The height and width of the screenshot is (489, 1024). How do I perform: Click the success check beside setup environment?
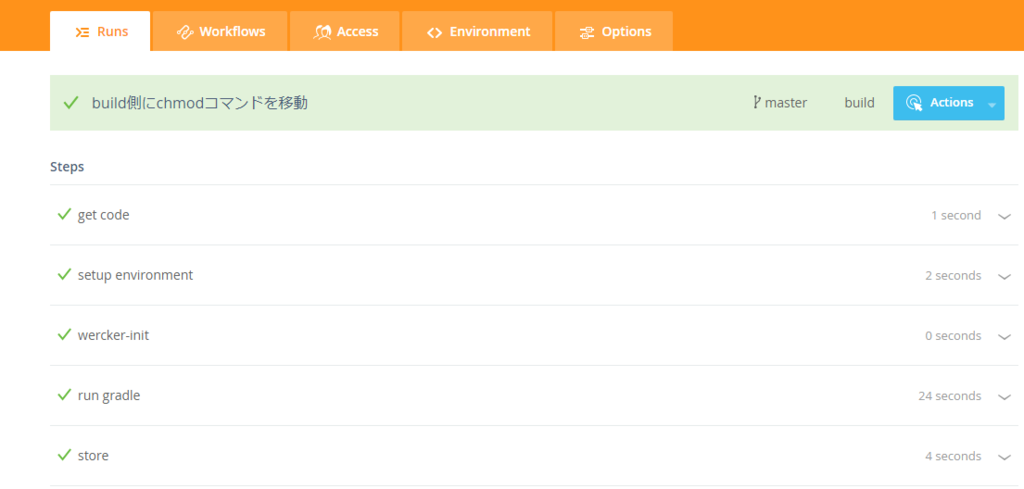pos(64,274)
